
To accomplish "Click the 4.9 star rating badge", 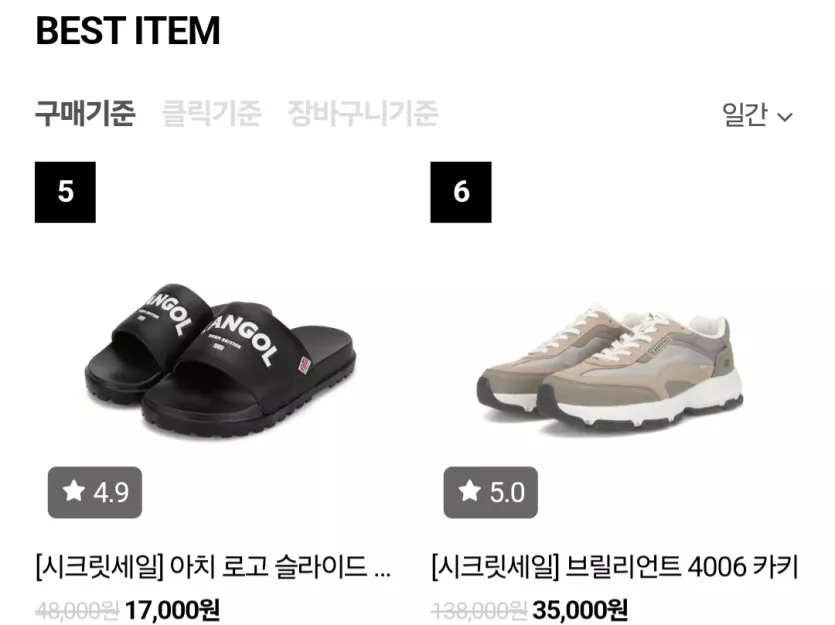I will click(x=95, y=492).
